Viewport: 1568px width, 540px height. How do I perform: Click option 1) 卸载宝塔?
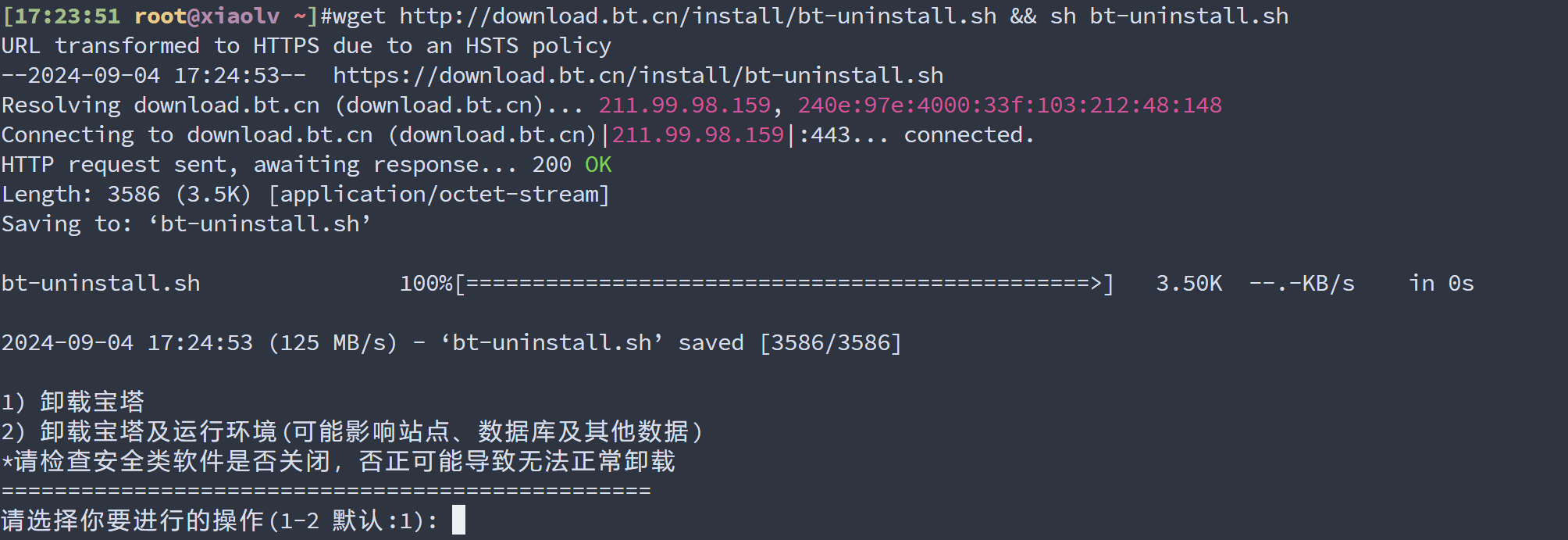(x=73, y=402)
